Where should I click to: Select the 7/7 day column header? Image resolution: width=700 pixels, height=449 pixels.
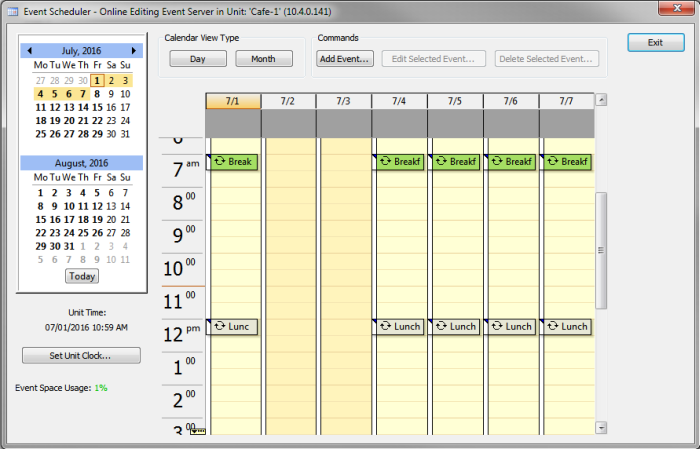tap(567, 101)
